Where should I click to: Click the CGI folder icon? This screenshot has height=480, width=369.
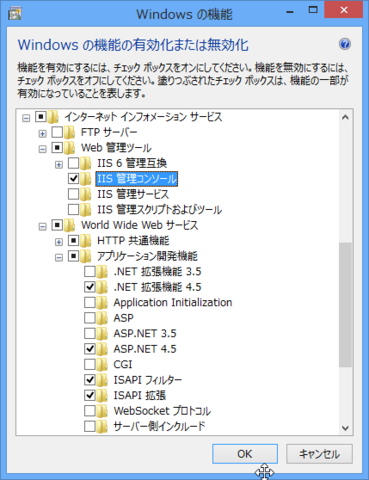pos(102,364)
